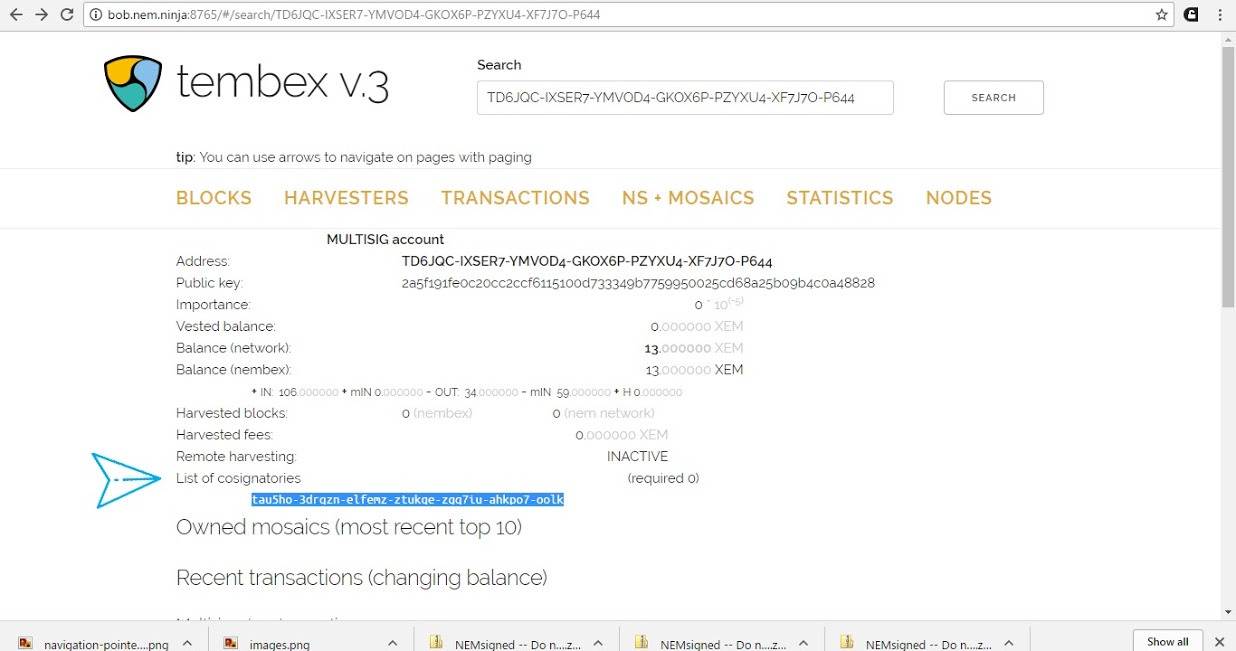Open the NS + MOSAICS menu
The height and width of the screenshot is (651, 1236).
pos(688,198)
